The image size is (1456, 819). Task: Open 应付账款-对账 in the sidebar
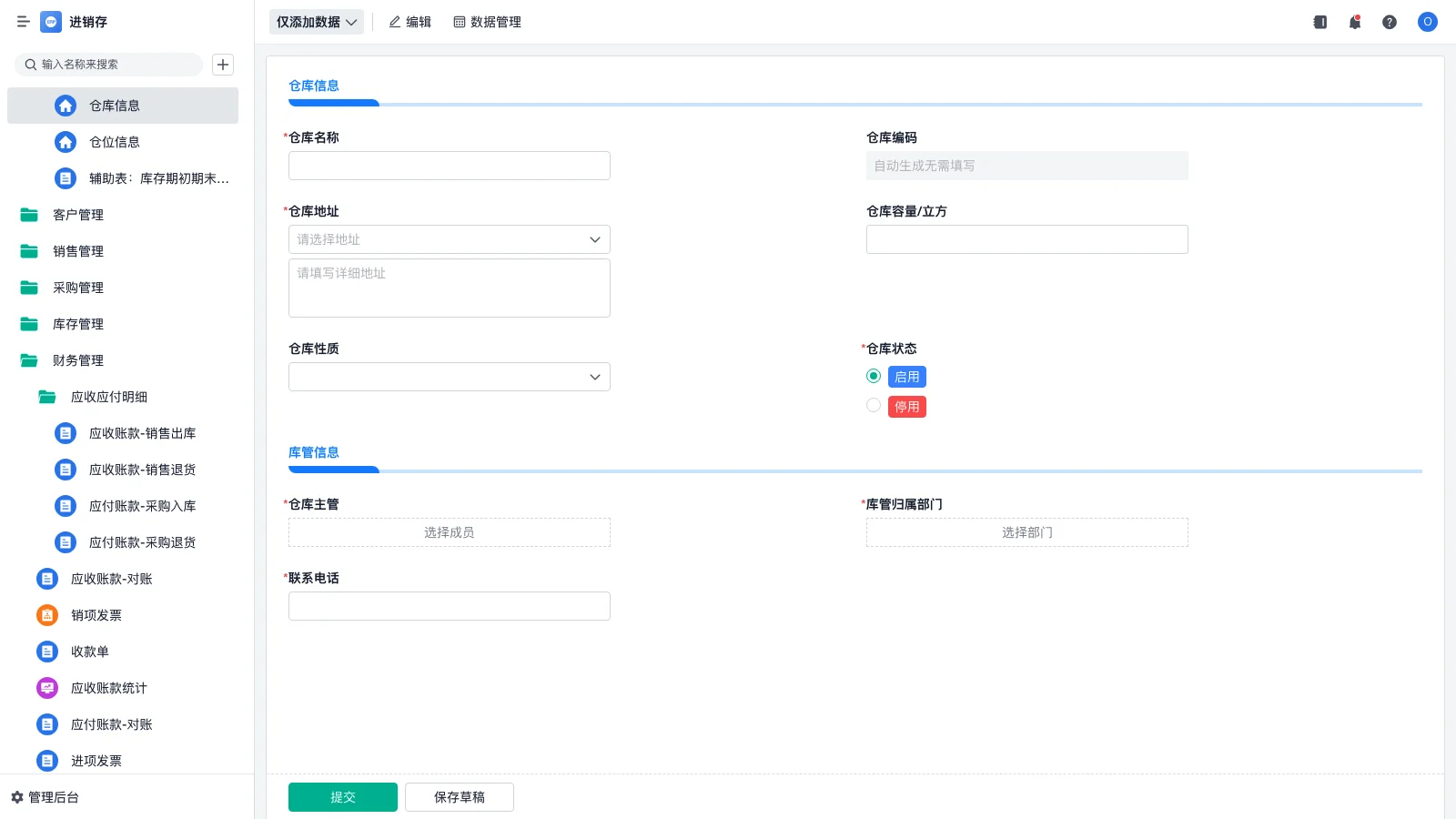(x=123, y=724)
